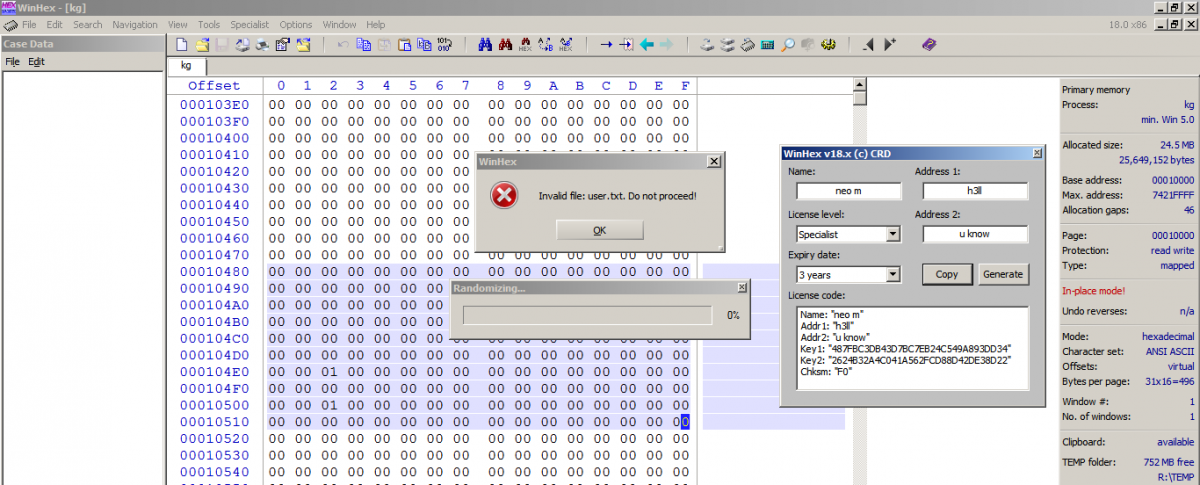Click the purple Help book icon
1200x485 pixels.
point(929,45)
